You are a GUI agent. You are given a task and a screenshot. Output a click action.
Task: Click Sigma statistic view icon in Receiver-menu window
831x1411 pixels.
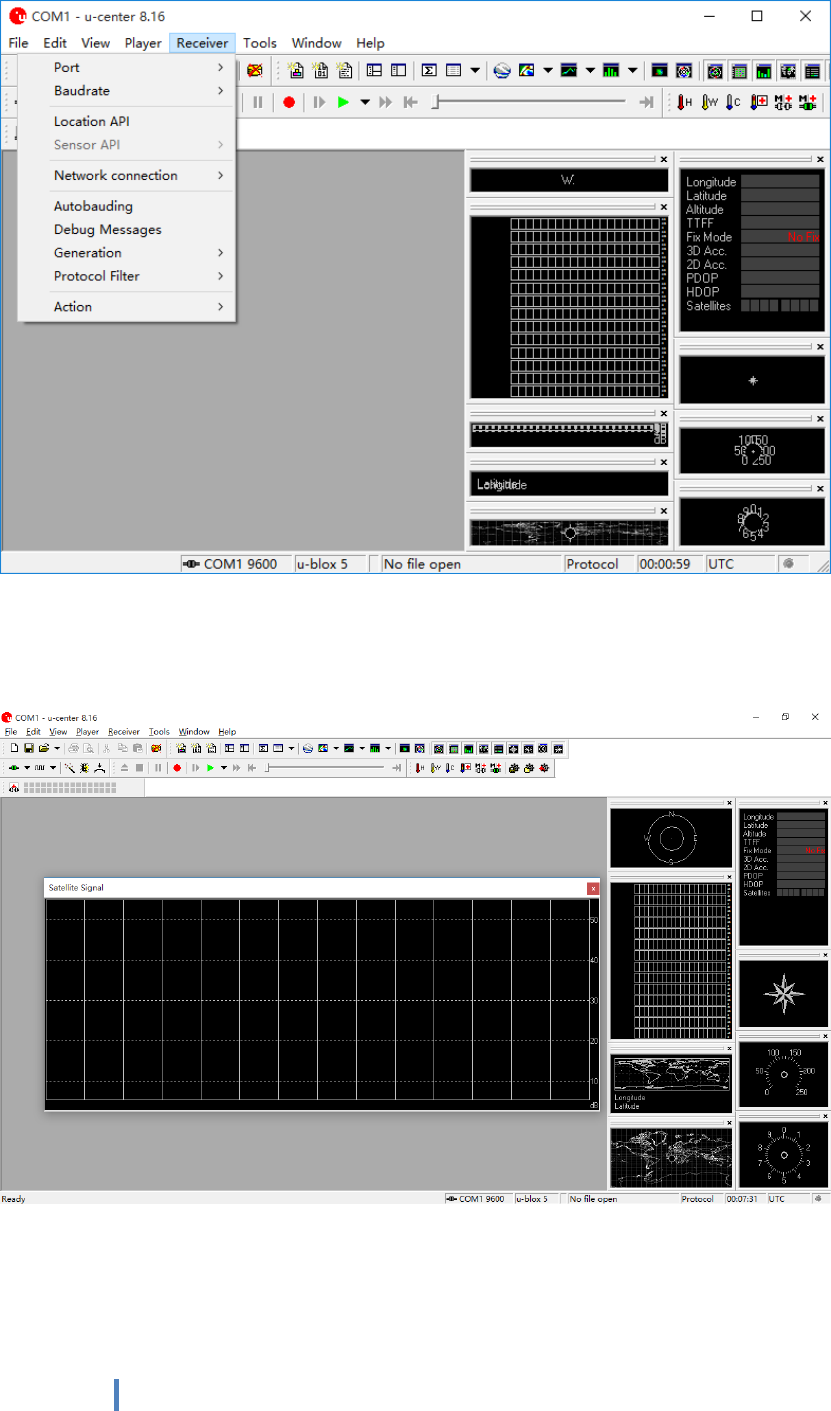click(x=429, y=70)
